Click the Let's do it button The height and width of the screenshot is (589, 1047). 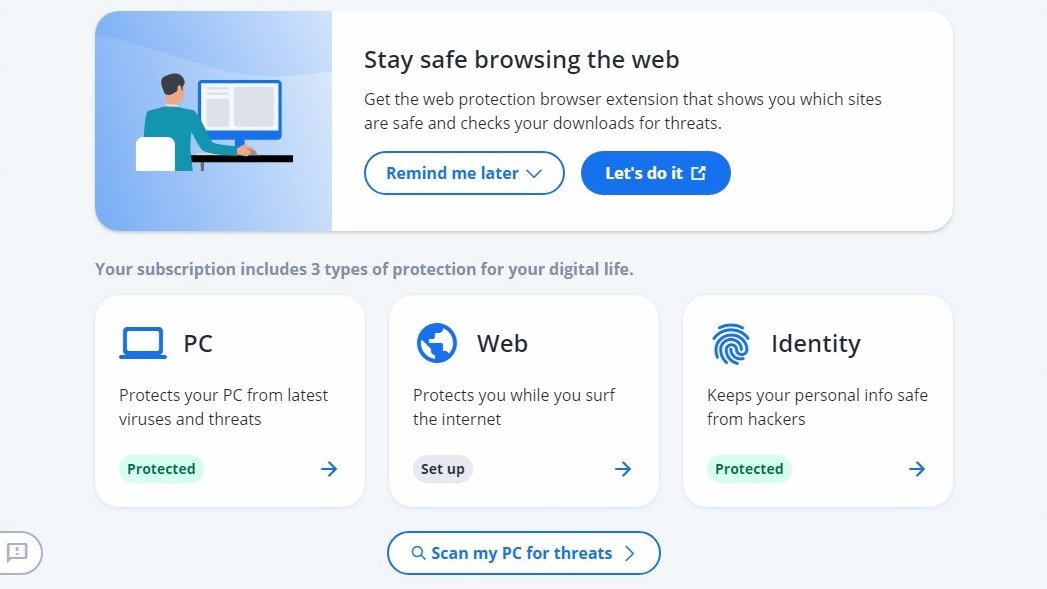(x=655, y=172)
